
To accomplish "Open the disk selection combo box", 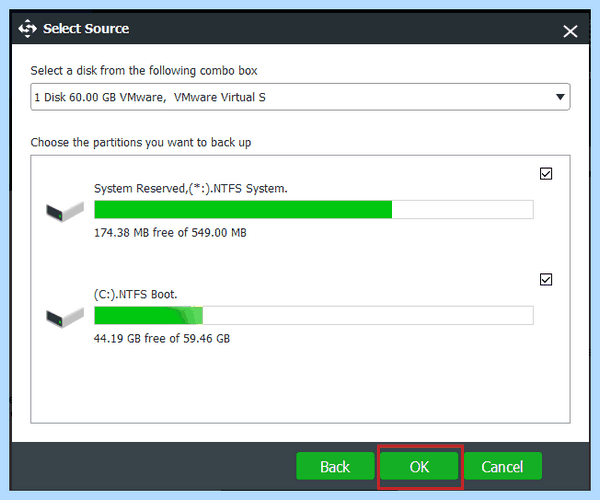I will click(x=300, y=97).
